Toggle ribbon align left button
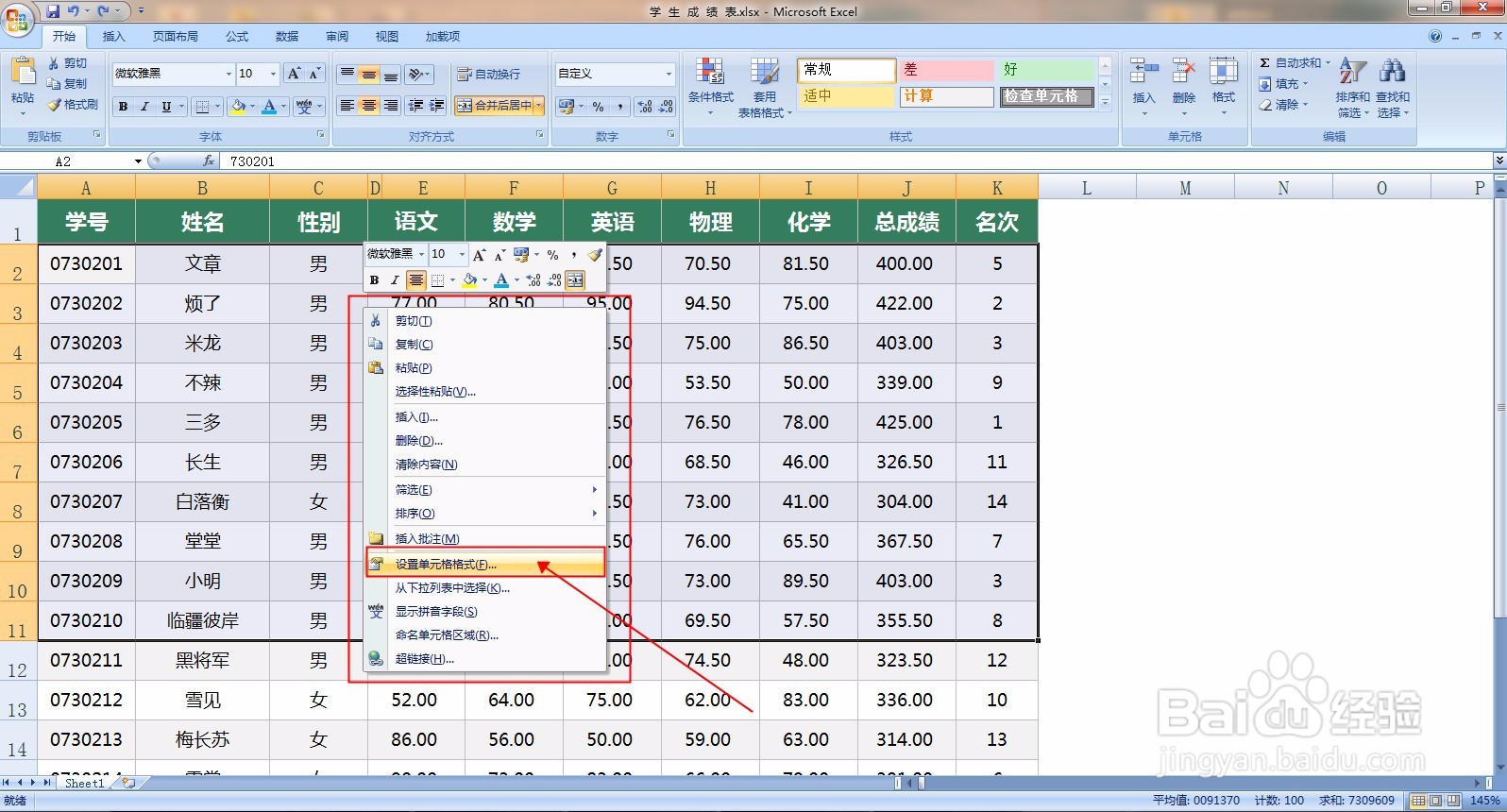Viewport: 1507px width, 812px height. [x=347, y=106]
